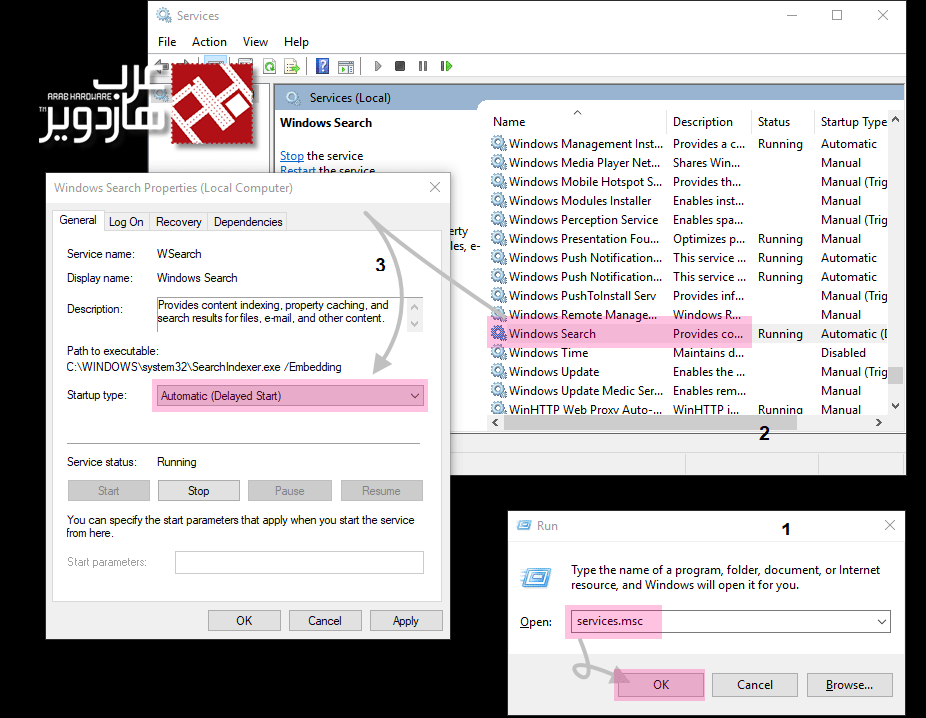Click the gear icon beside Windows Time
The height and width of the screenshot is (718, 926).
pyautogui.click(x=499, y=352)
